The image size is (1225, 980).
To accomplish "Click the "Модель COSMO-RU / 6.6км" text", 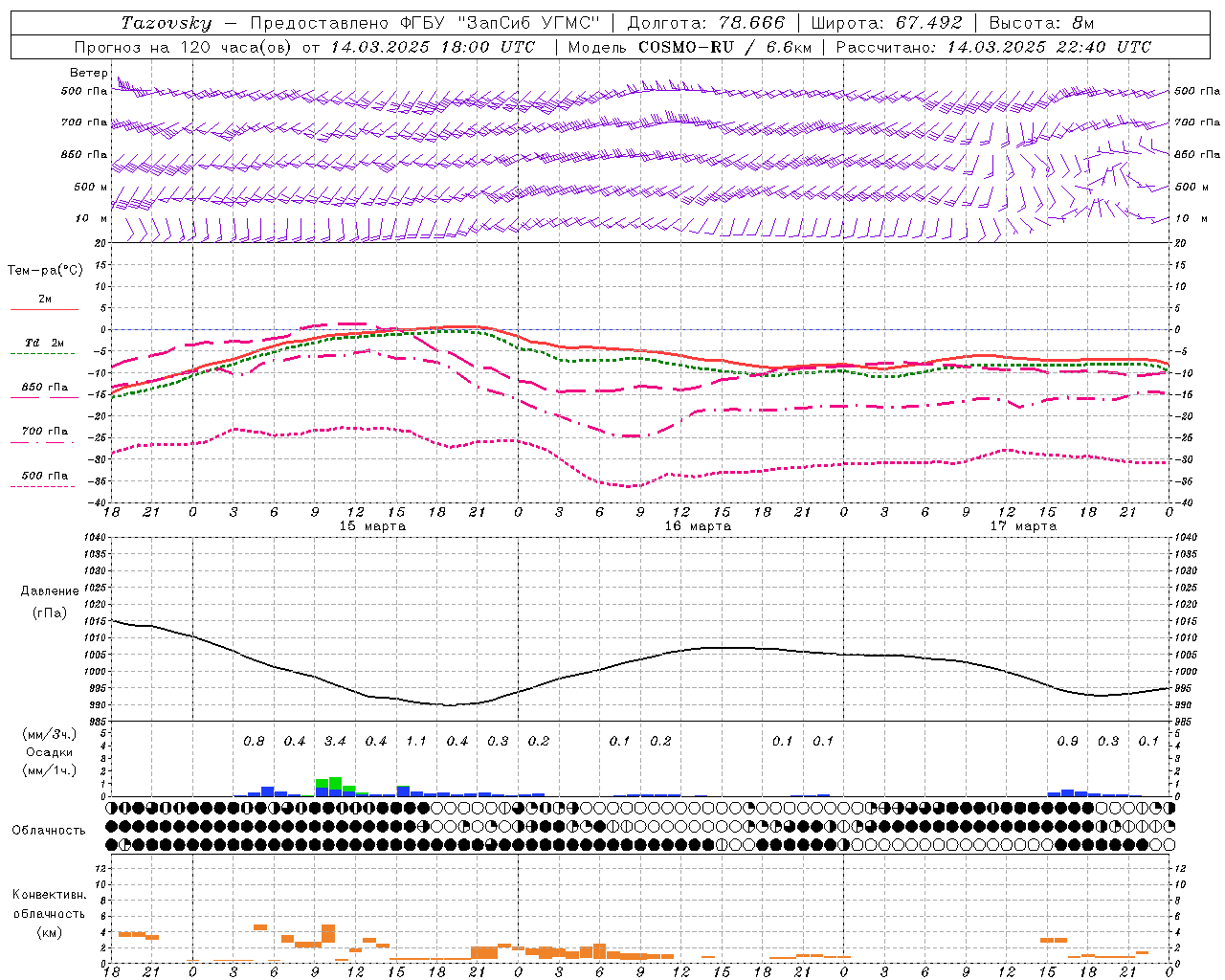I will tap(689, 47).
